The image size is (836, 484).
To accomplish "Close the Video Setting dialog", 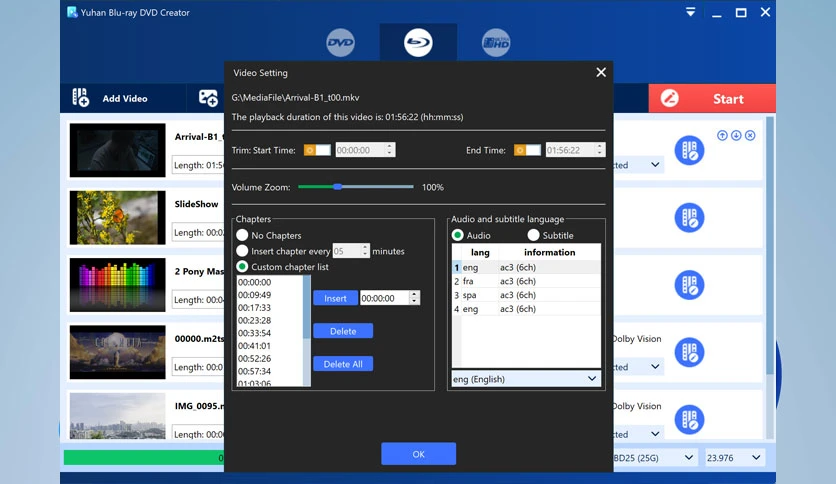I will 601,72.
